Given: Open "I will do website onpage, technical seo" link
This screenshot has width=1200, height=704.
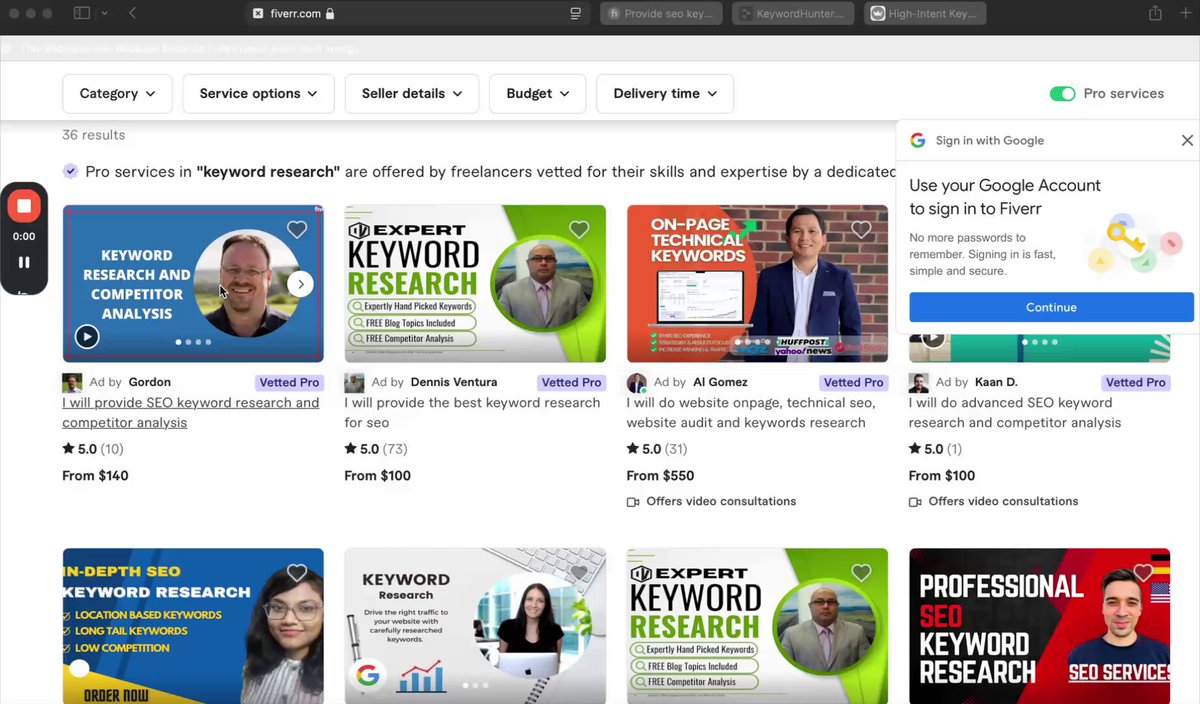Looking at the screenshot, I should [751, 412].
